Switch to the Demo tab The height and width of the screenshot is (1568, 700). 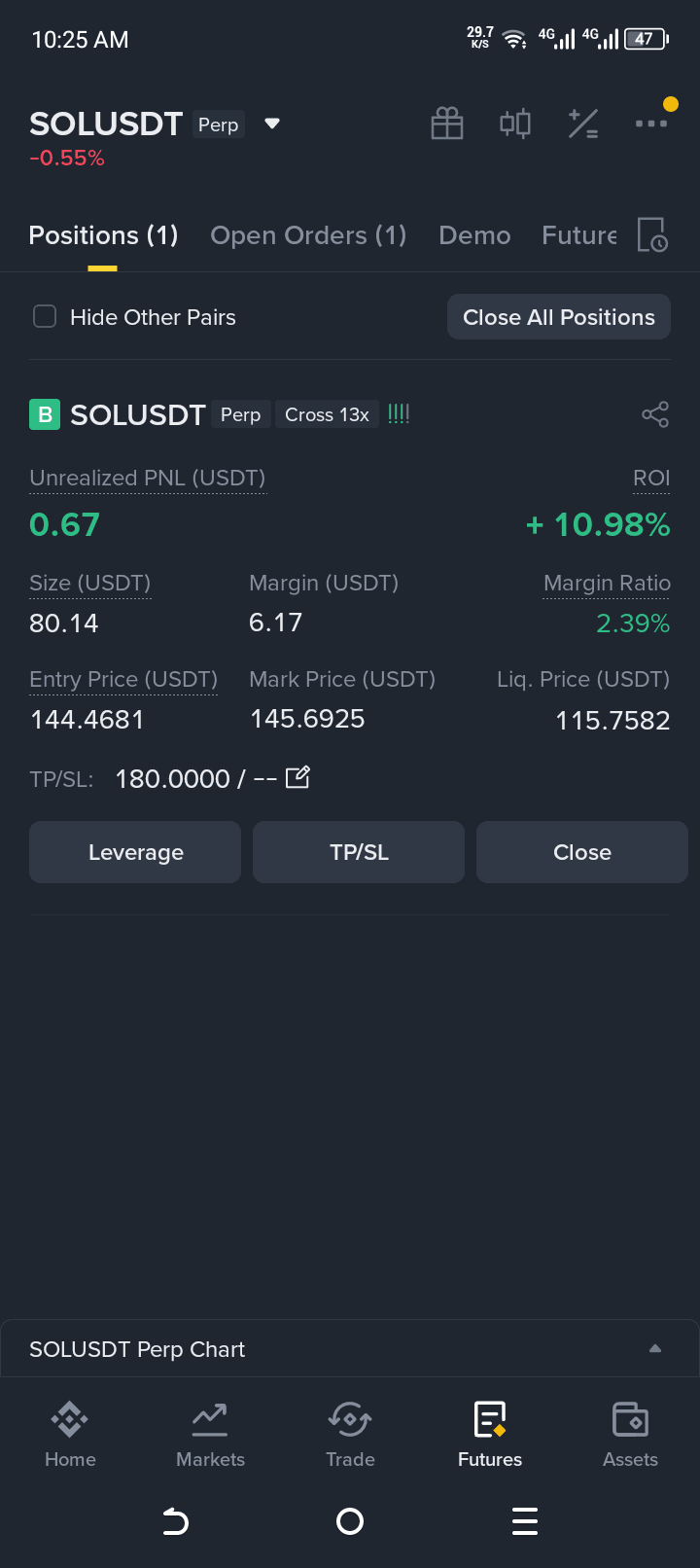pos(474,235)
